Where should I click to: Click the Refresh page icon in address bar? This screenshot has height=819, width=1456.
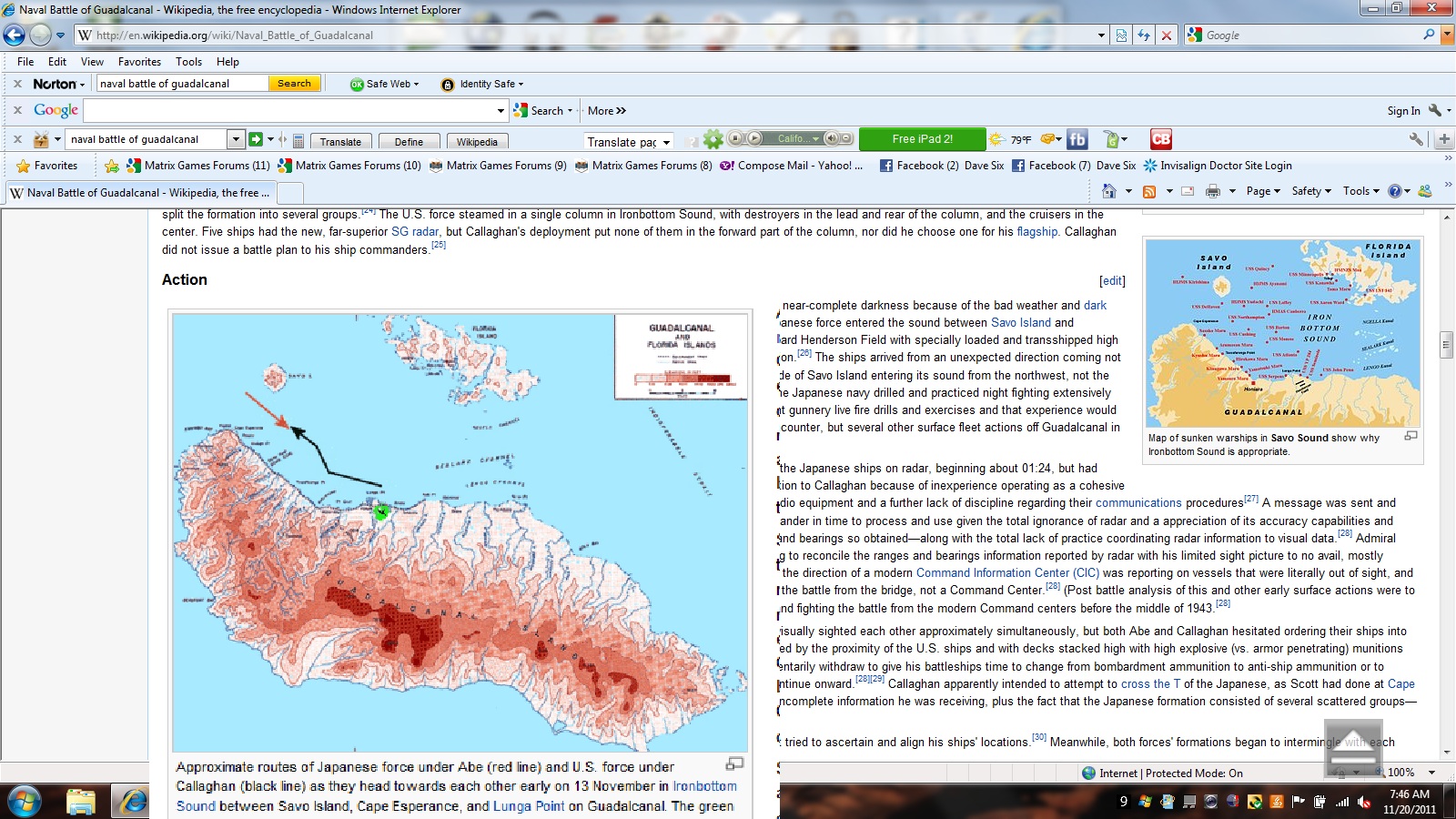pos(1144,35)
